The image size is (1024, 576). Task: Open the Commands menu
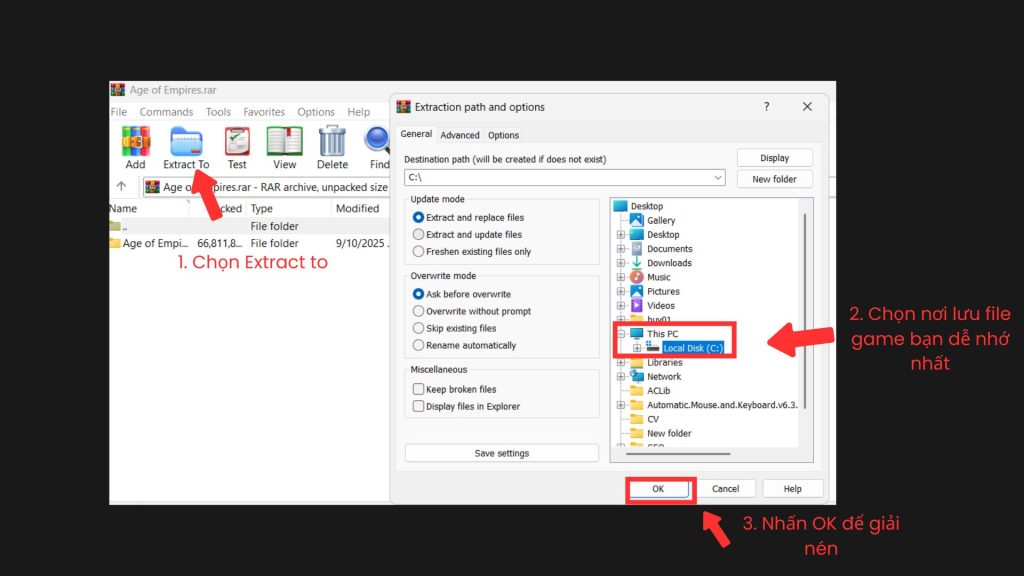click(x=166, y=112)
